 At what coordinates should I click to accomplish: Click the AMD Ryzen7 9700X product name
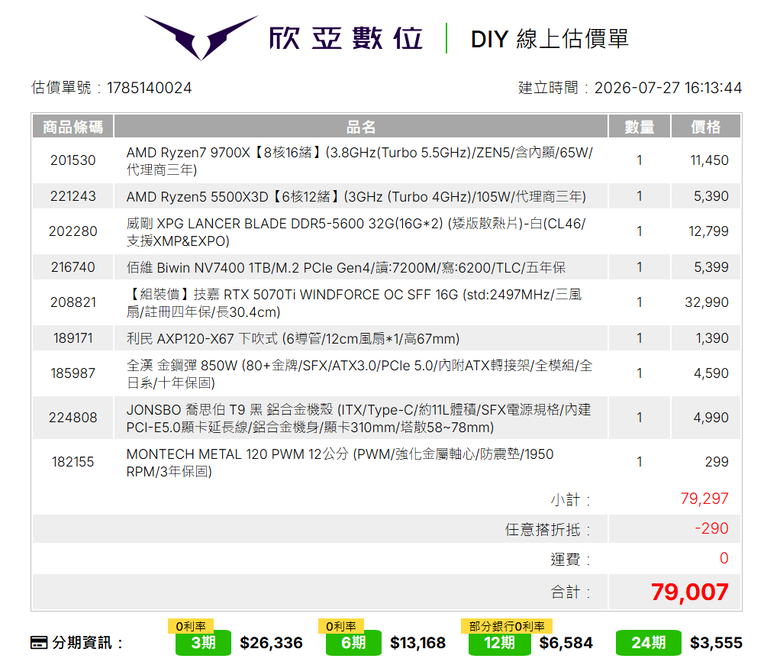(360, 161)
